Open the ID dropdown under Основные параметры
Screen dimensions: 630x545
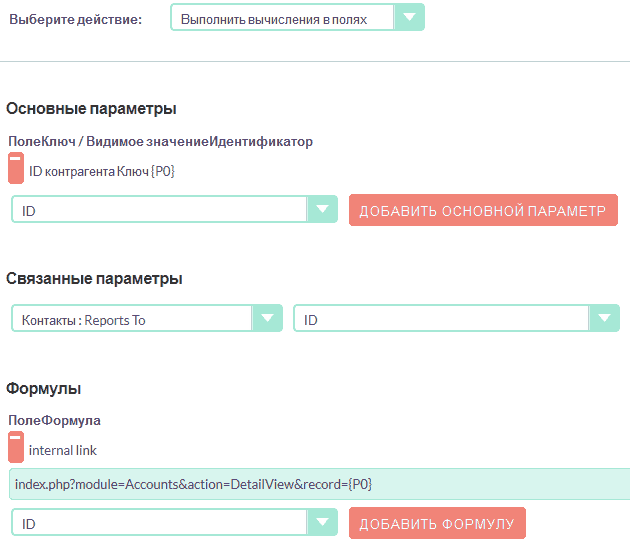tap(174, 209)
